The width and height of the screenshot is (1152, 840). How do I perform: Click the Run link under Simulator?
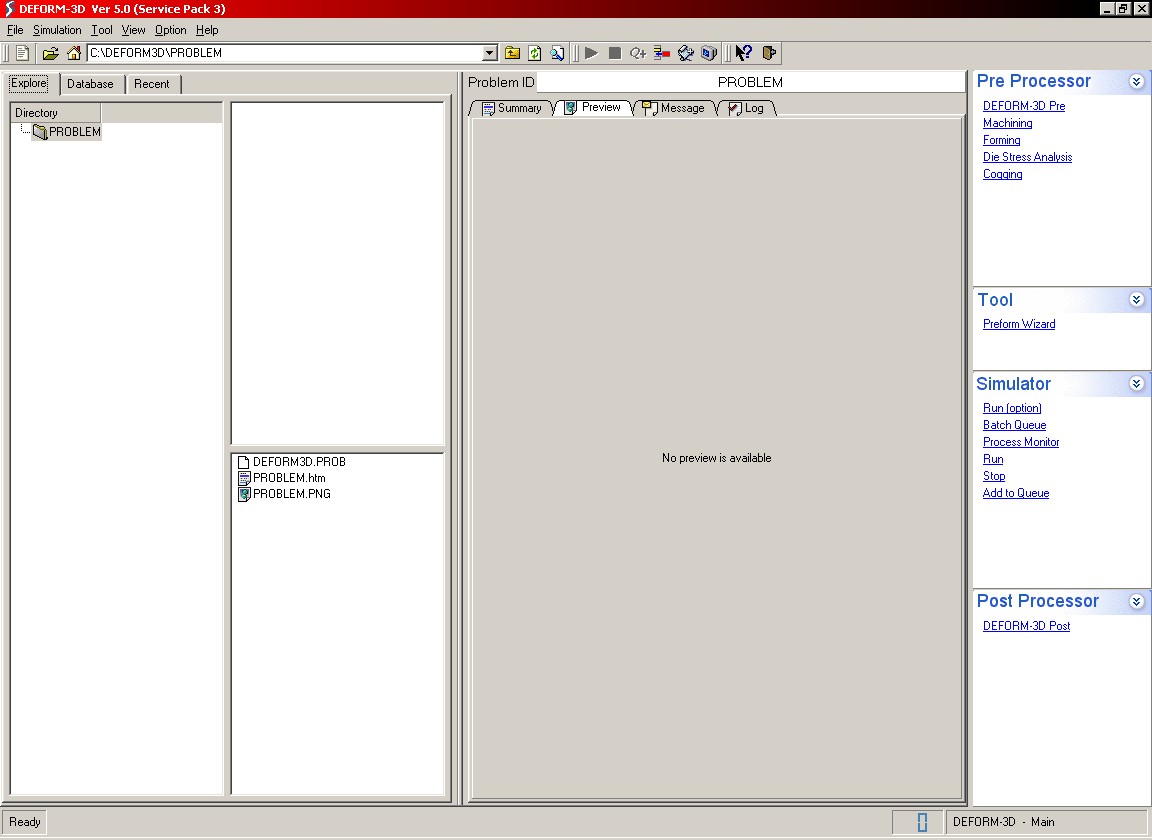point(993,459)
